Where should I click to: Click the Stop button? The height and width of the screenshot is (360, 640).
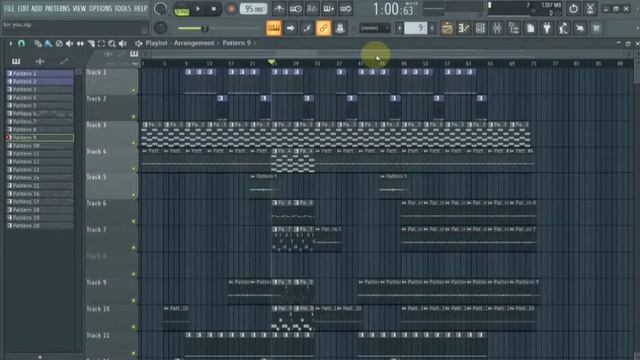(x=214, y=9)
